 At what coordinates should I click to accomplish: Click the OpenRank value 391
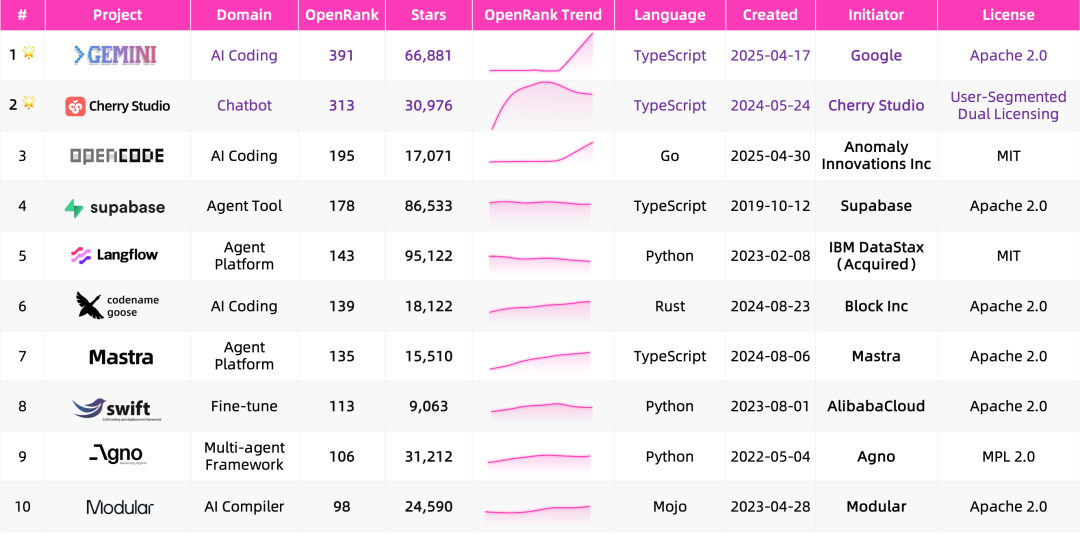[342, 56]
